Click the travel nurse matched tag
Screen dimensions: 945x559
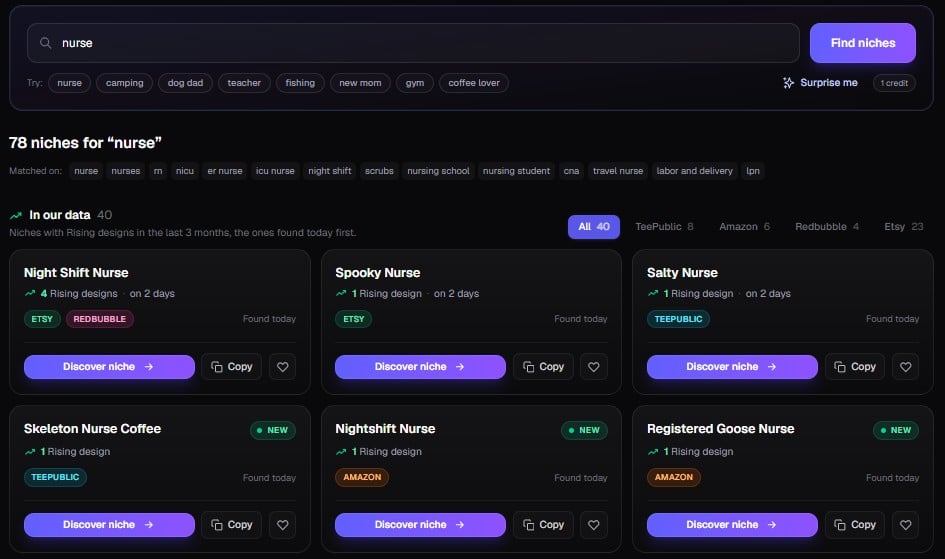click(618, 171)
